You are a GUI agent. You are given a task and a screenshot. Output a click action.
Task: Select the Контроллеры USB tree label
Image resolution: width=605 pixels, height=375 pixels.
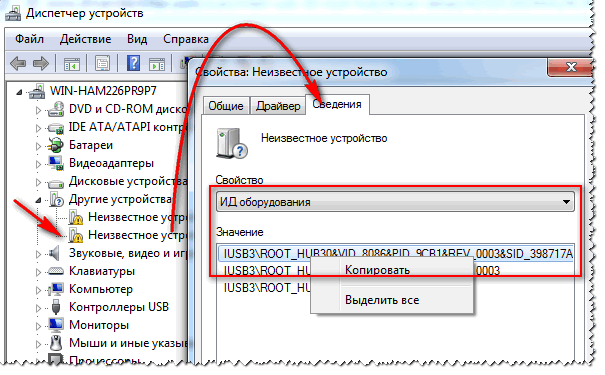click(119, 307)
